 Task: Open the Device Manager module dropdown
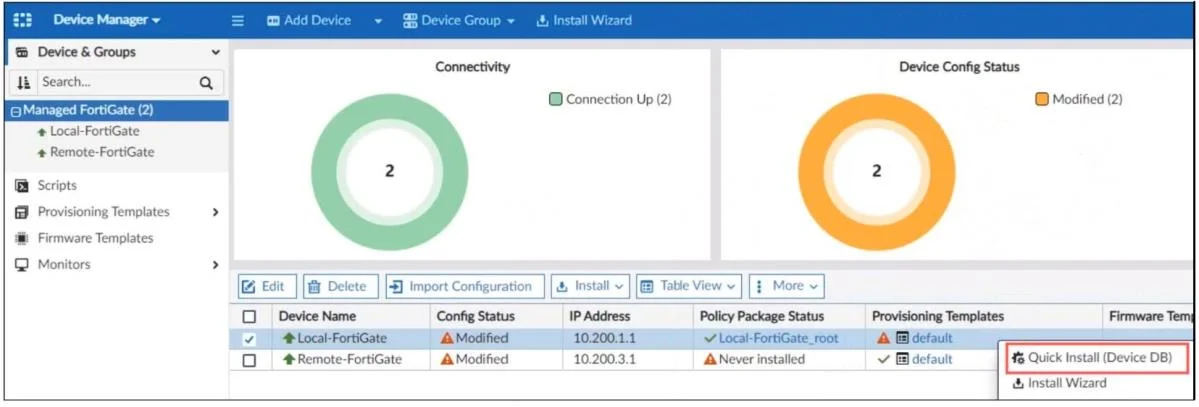pos(107,21)
